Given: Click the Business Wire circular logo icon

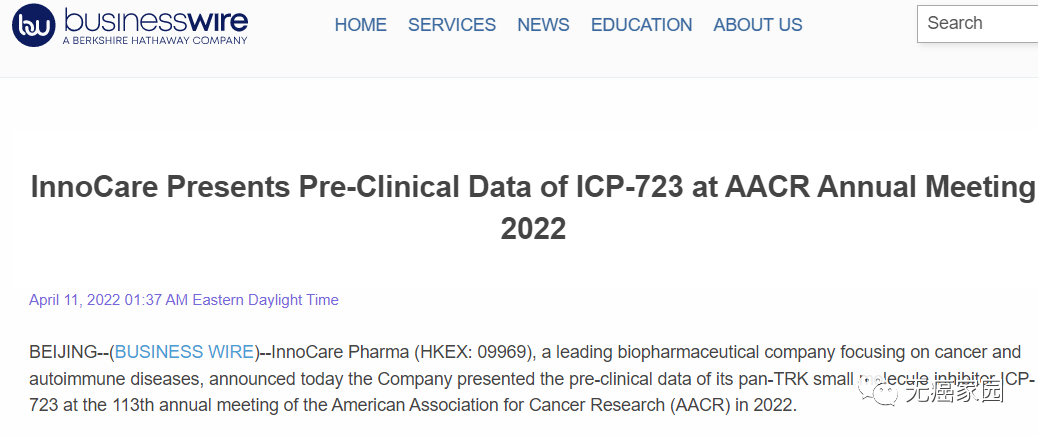Looking at the screenshot, I should point(33,26).
